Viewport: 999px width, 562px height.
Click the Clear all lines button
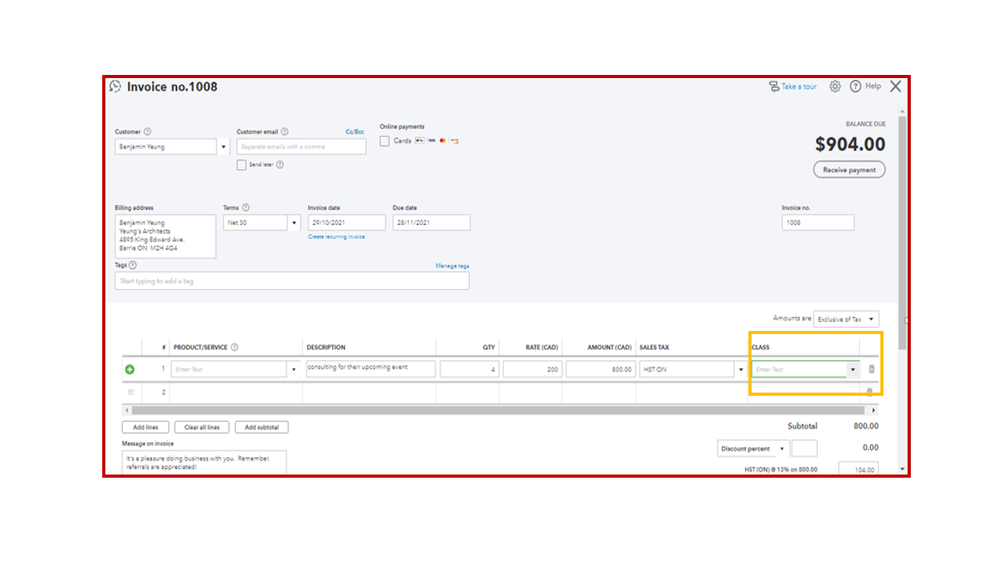point(202,428)
